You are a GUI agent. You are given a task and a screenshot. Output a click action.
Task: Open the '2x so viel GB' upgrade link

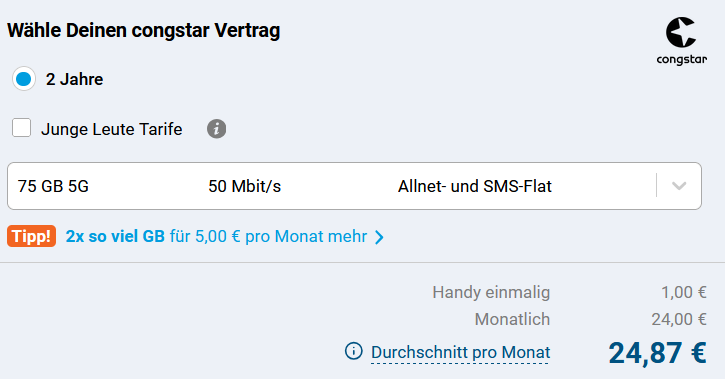(x=216, y=237)
